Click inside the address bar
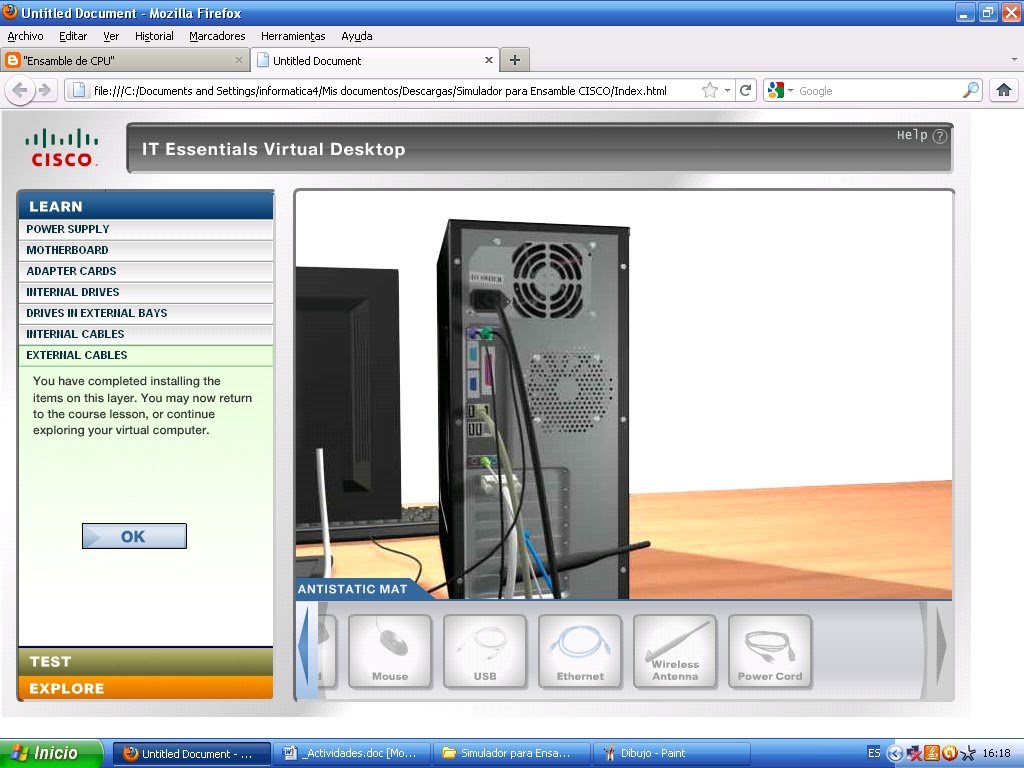 click(x=400, y=90)
